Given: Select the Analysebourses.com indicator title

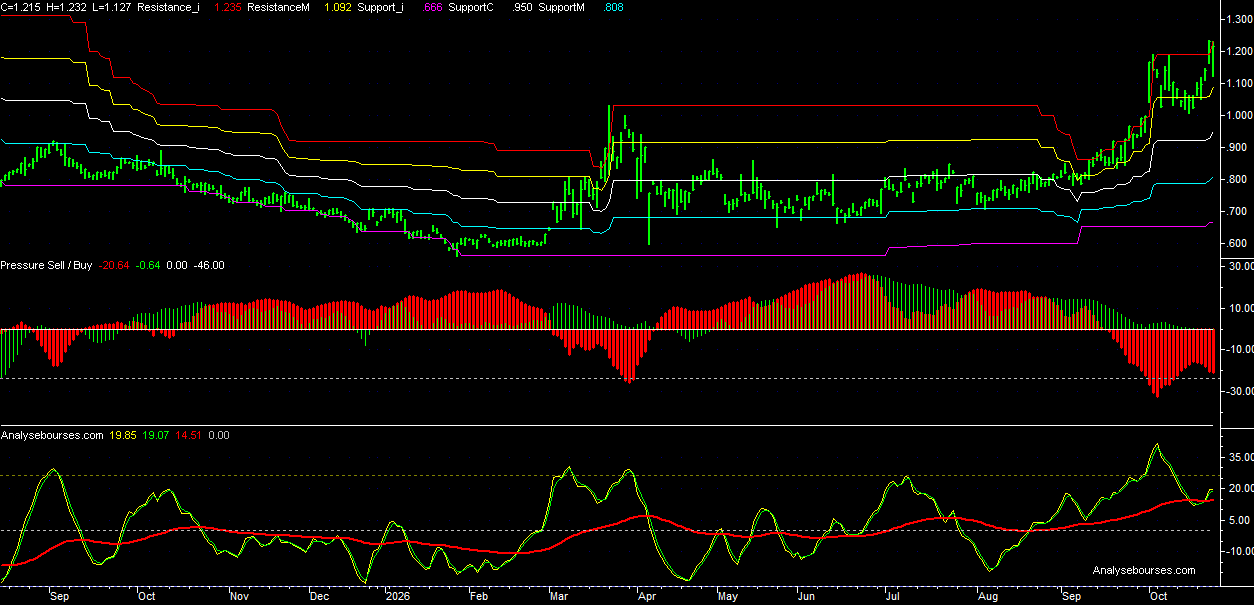Looking at the screenshot, I should coord(52,435).
